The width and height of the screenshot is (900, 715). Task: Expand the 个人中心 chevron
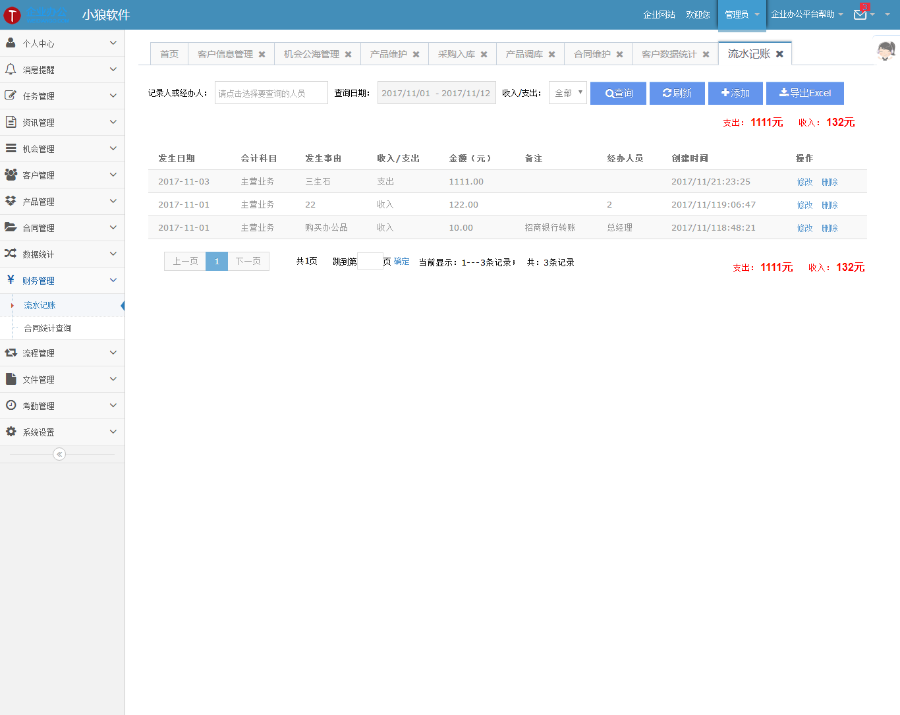113,43
